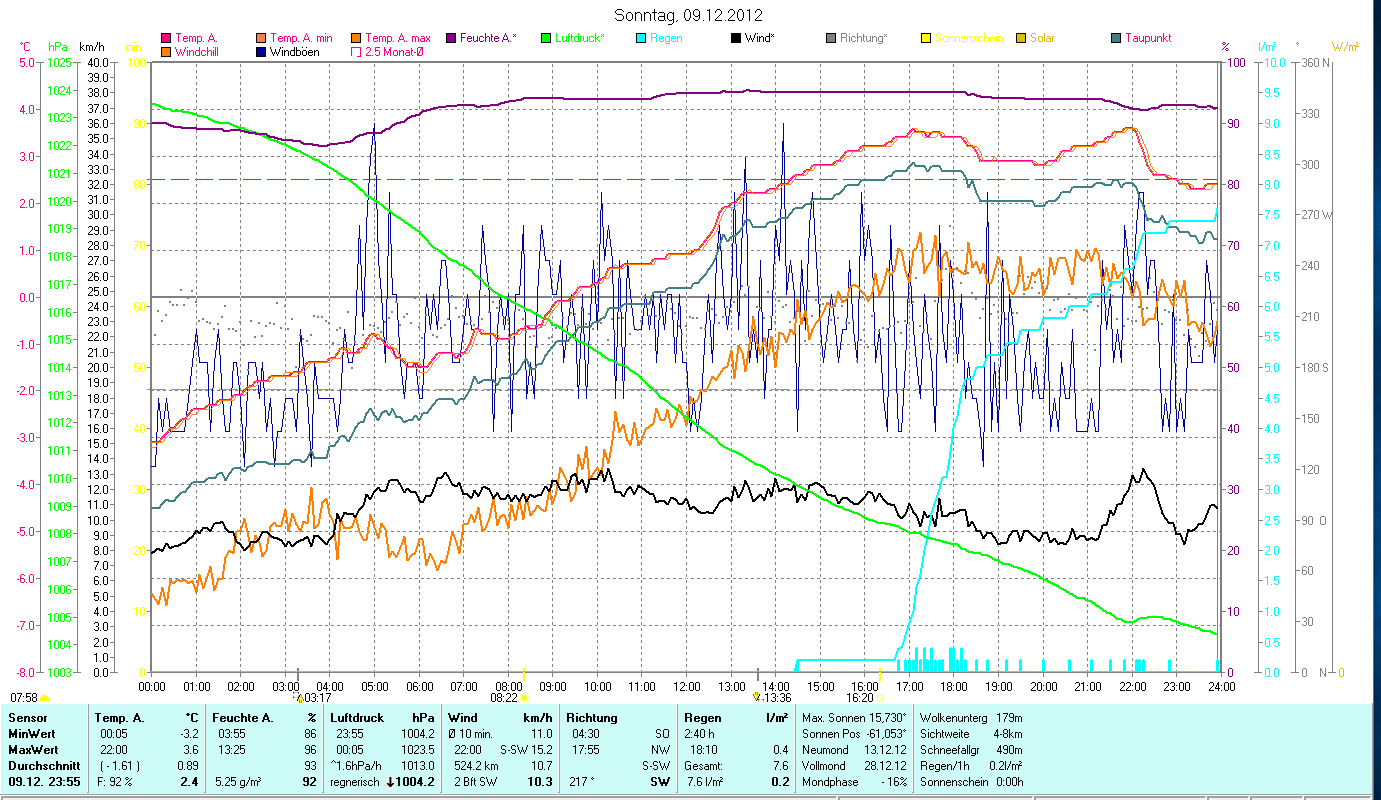Image resolution: width=1381 pixels, height=800 pixels.
Task: Click the teal Taupunkt legend swatch
Action: click(1116, 38)
